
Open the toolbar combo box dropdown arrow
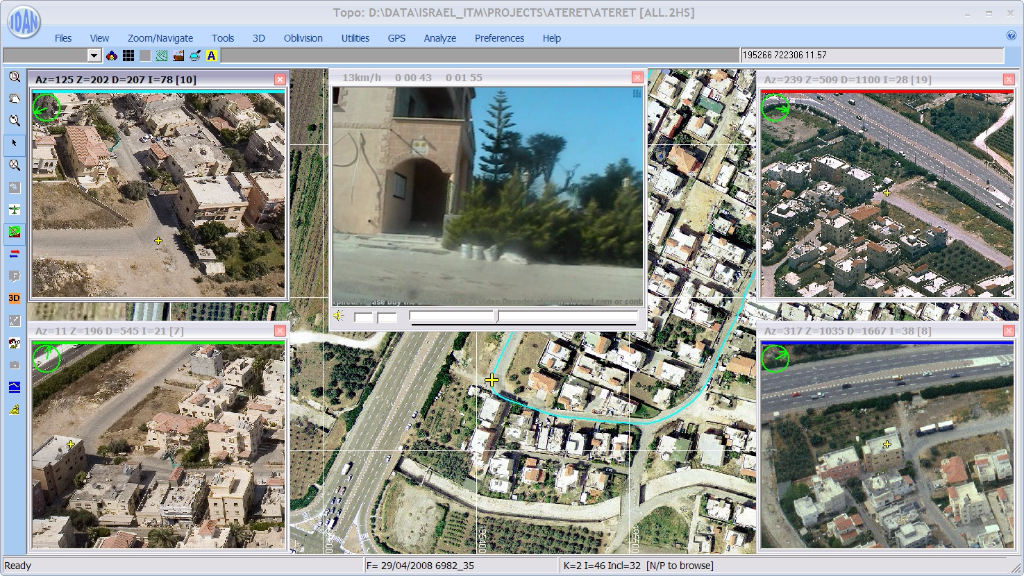[x=94, y=55]
